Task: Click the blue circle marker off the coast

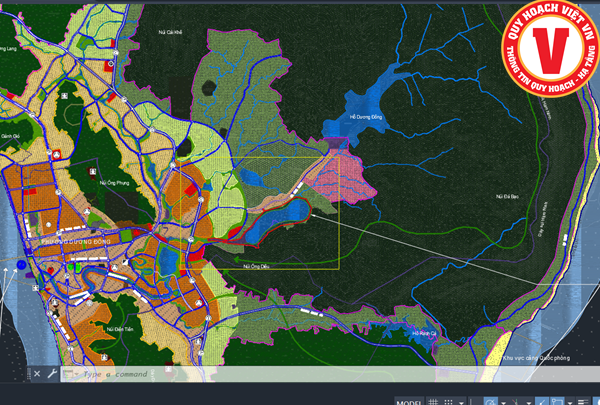Action: point(21,265)
